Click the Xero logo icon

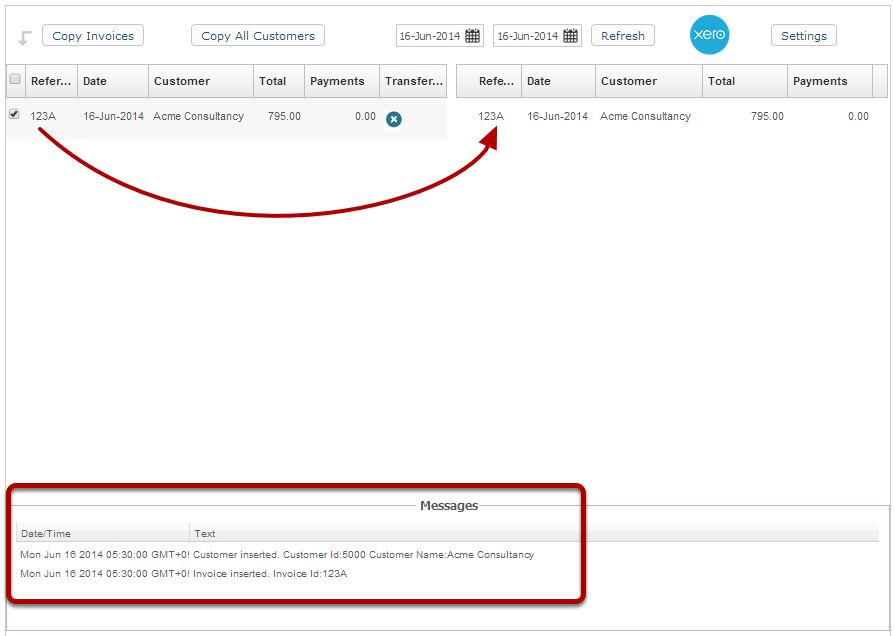(x=709, y=35)
